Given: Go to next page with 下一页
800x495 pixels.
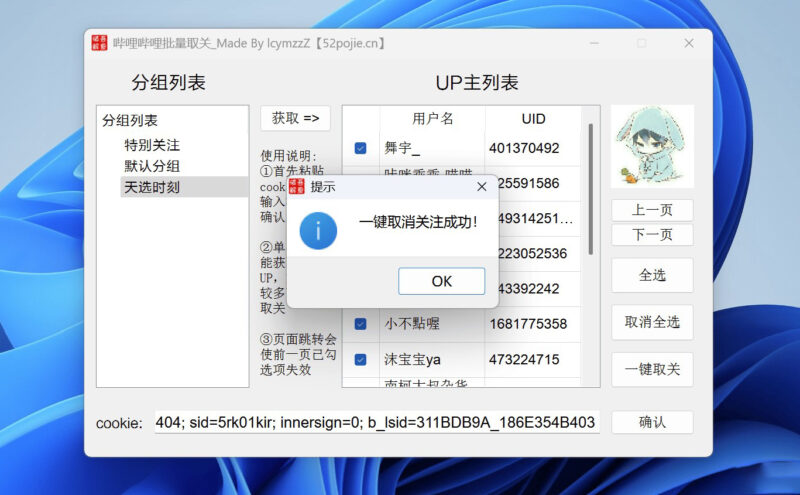Looking at the screenshot, I should [x=652, y=235].
